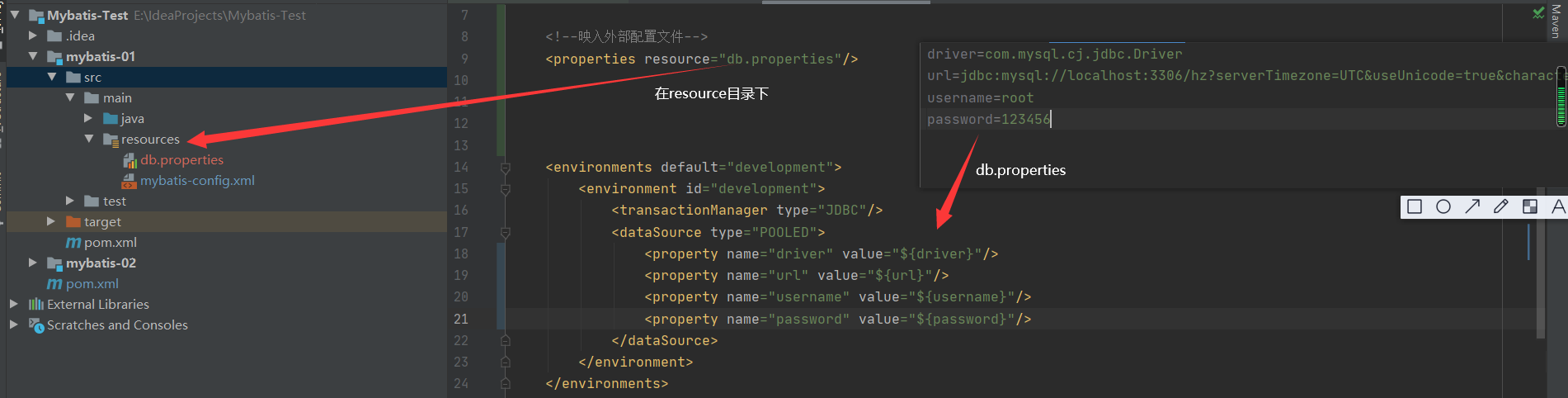Expand the target folder
The height and width of the screenshot is (398, 1568).
tap(51, 221)
